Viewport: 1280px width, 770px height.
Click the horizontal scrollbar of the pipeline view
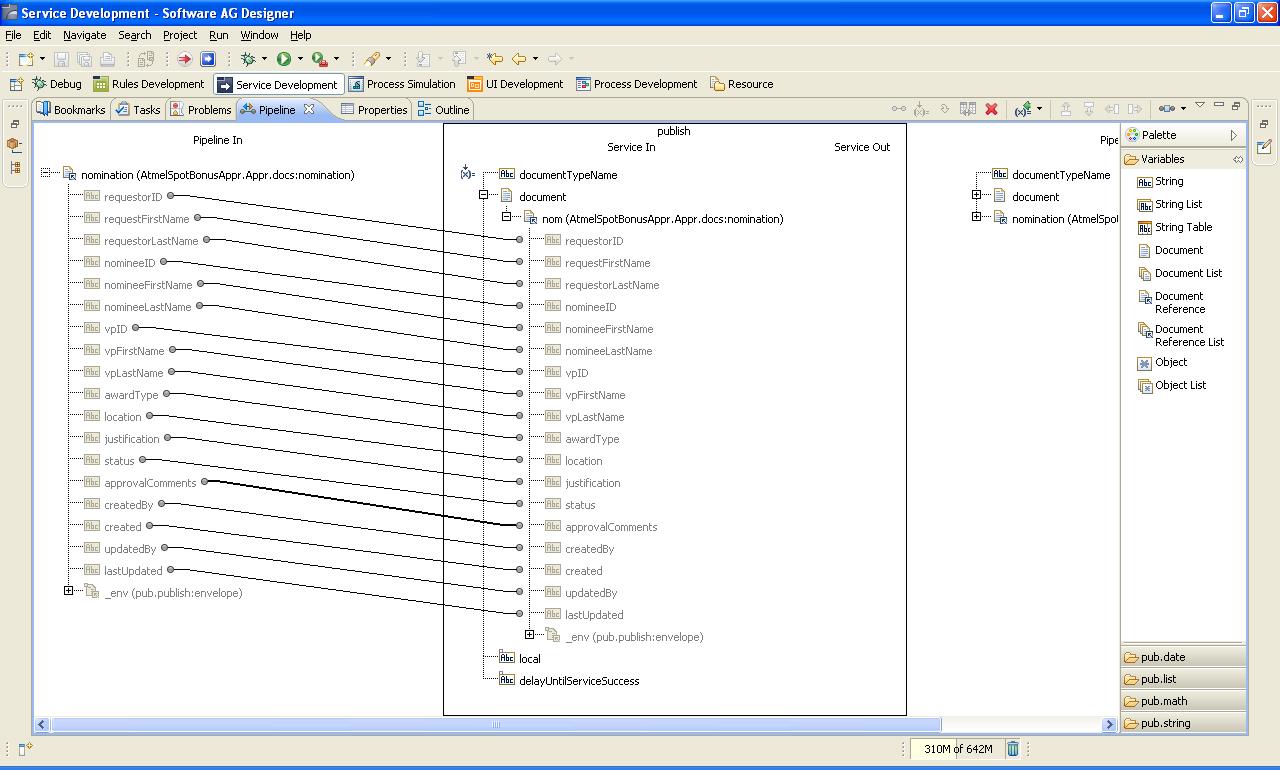(496, 724)
